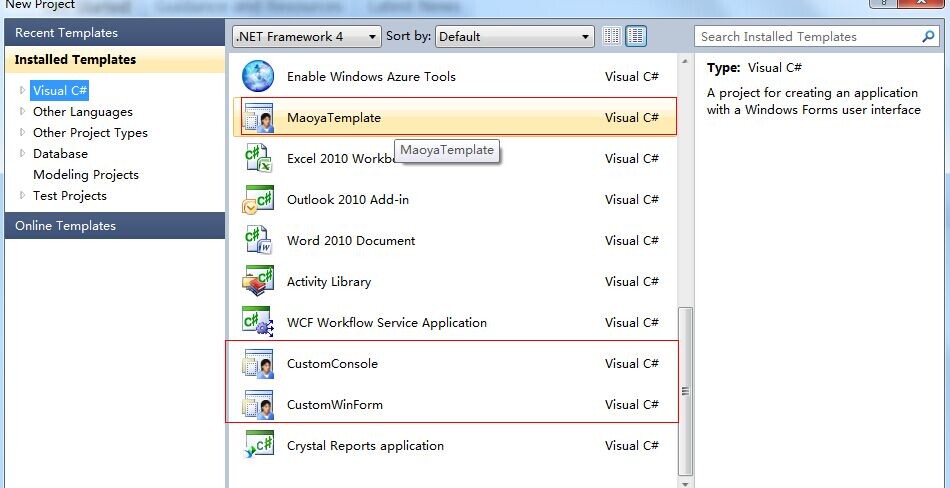Click the Outlook 2010 Add-in icon
Image resolution: width=950 pixels, height=488 pixels.
tap(258, 199)
